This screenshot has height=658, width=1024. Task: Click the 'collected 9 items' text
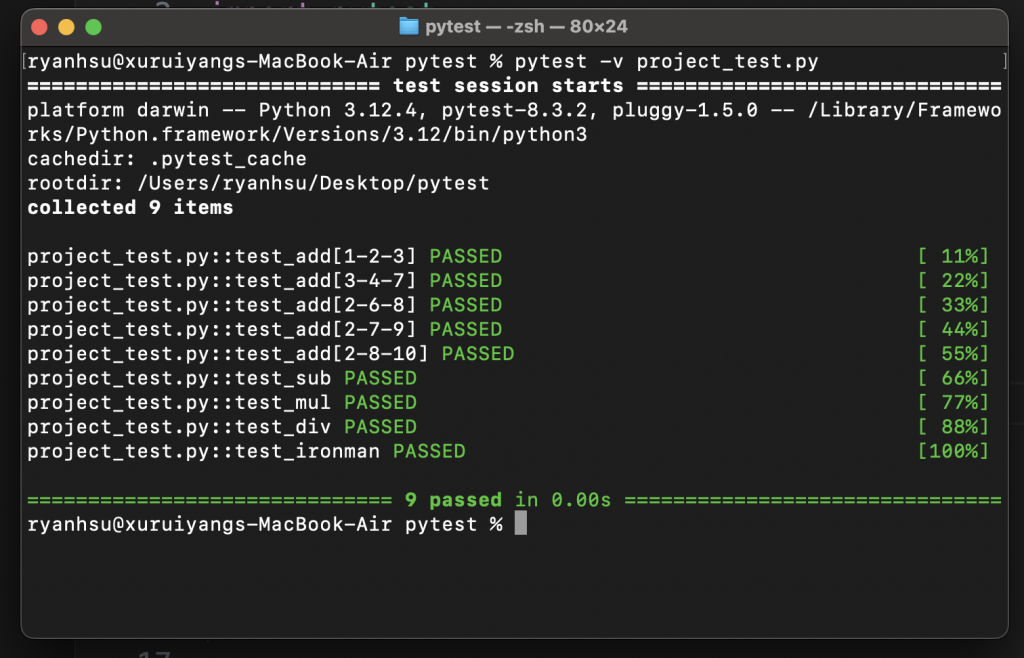130,208
